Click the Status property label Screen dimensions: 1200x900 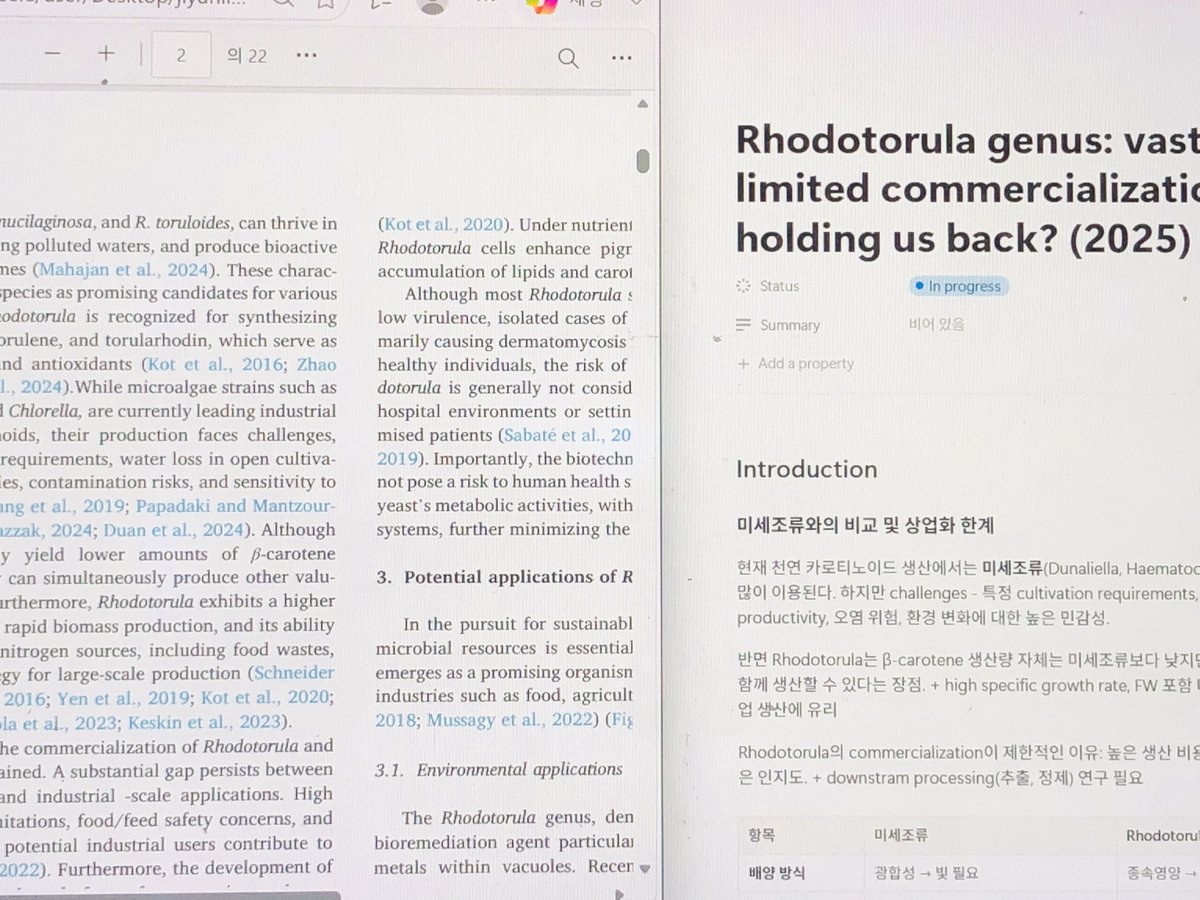(780, 286)
